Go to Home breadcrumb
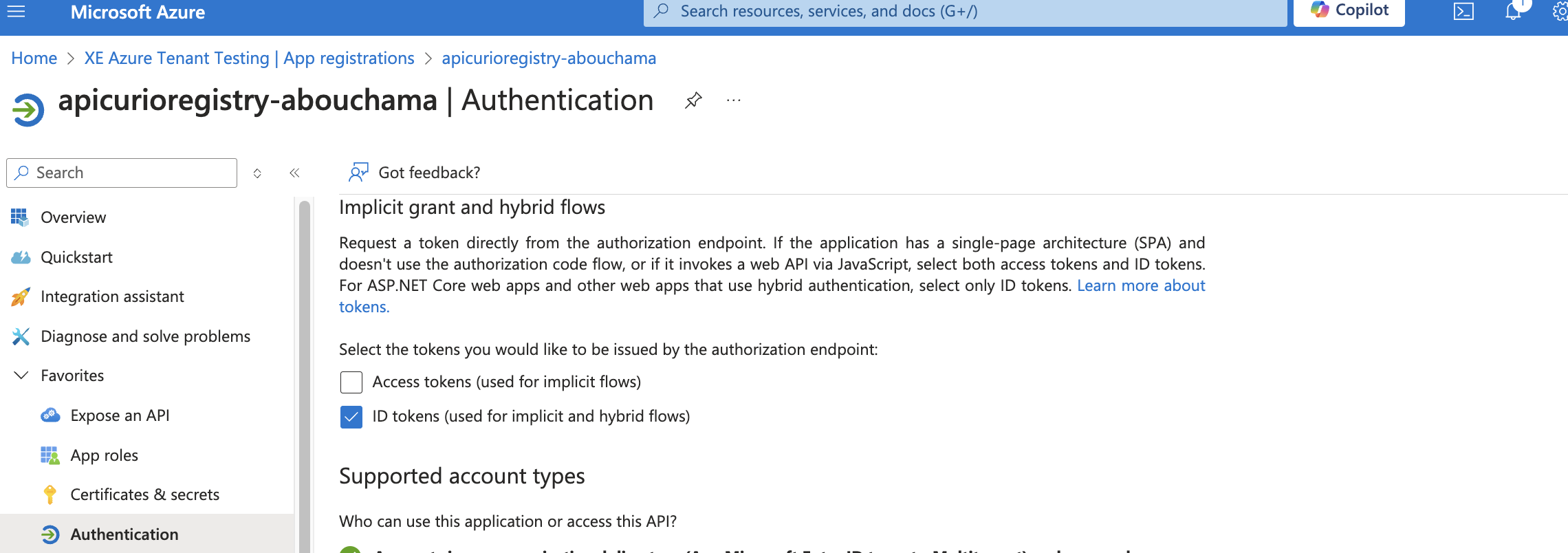Image resolution: width=1568 pixels, height=553 pixels. [x=34, y=58]
